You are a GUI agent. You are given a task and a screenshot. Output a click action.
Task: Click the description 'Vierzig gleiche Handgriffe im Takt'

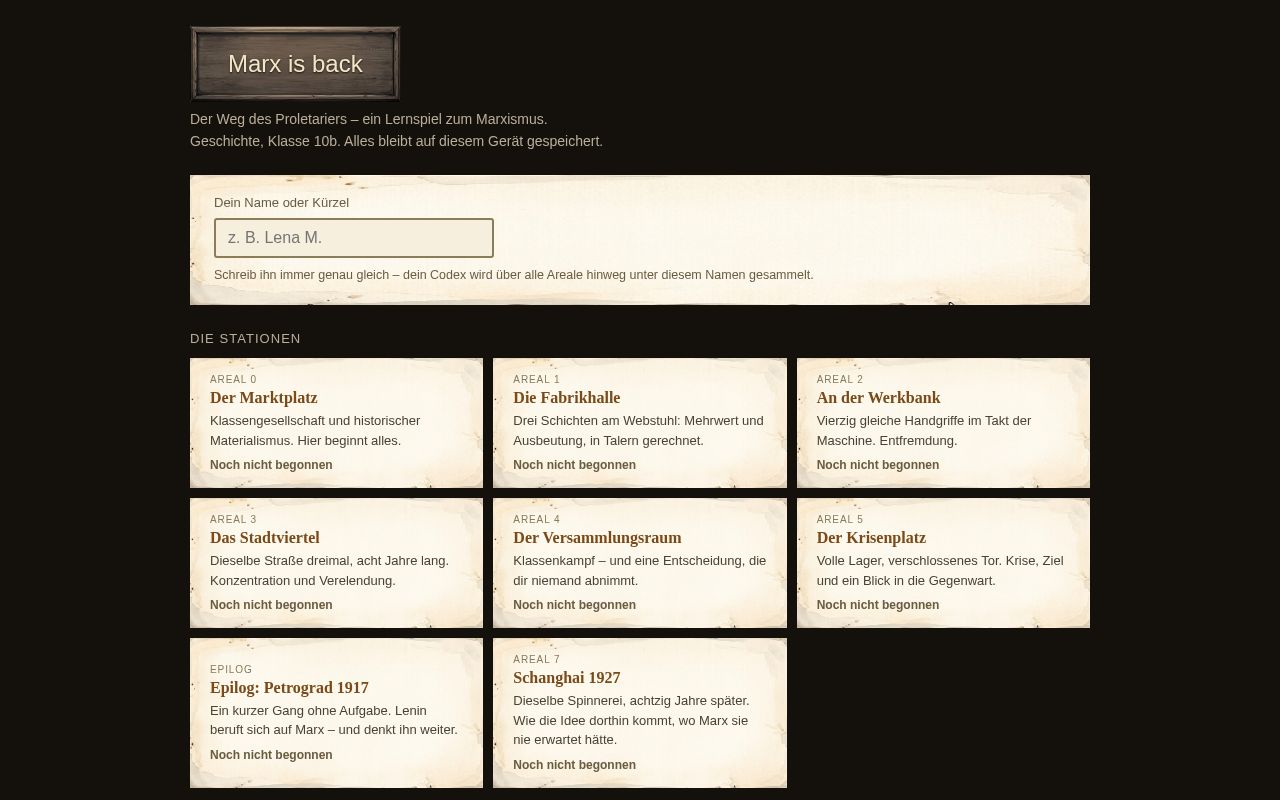(924, 430)
